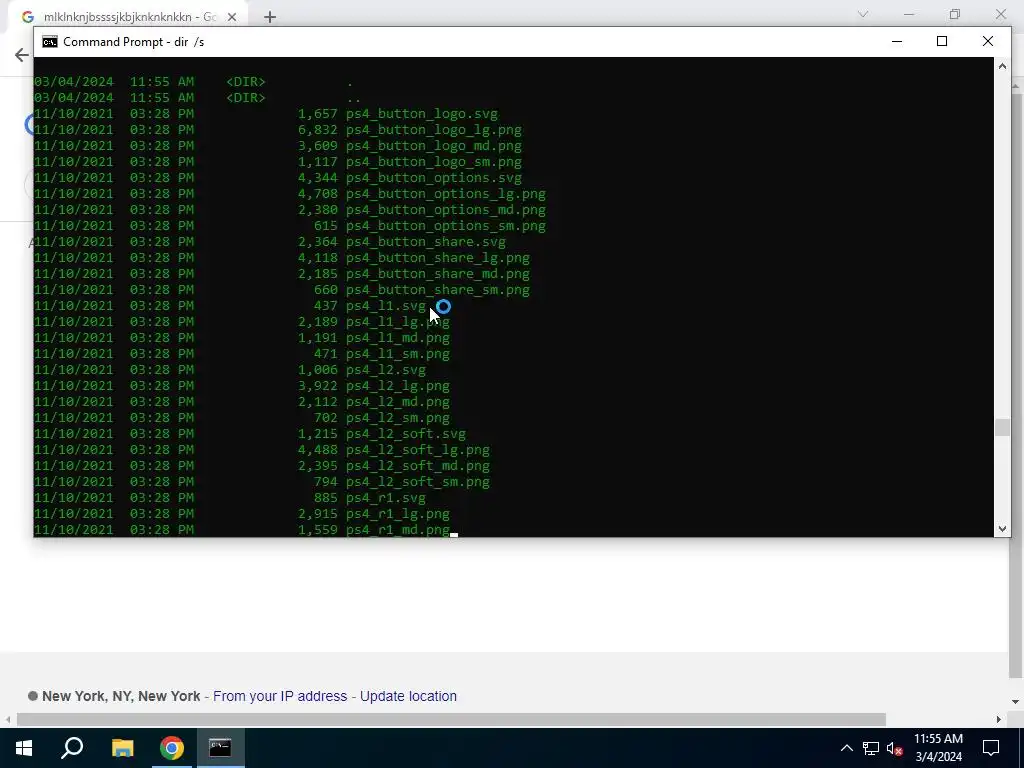Click Chrome horizontal scrollbar right arrow

tap(999, 720)
